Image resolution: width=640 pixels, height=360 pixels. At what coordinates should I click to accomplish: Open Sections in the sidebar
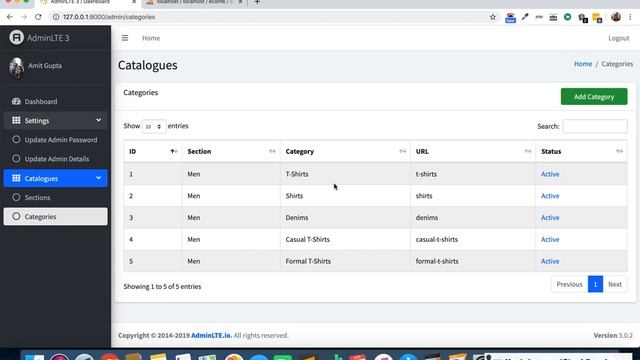click(56, 197)
